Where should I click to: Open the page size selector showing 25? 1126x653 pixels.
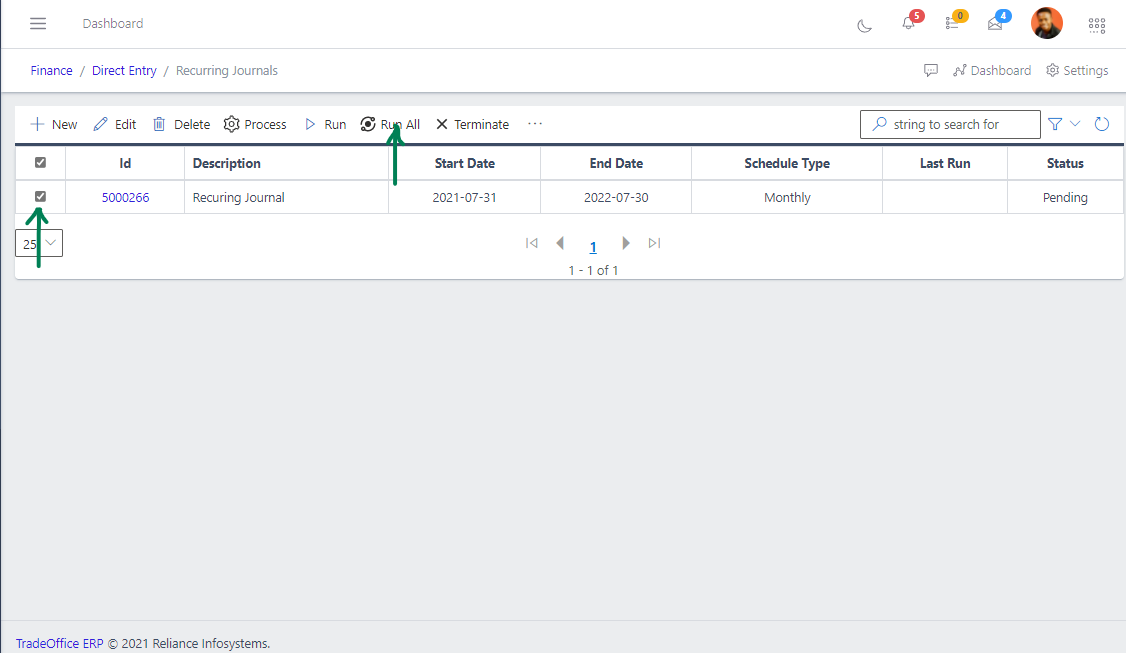tap(37, 242)
